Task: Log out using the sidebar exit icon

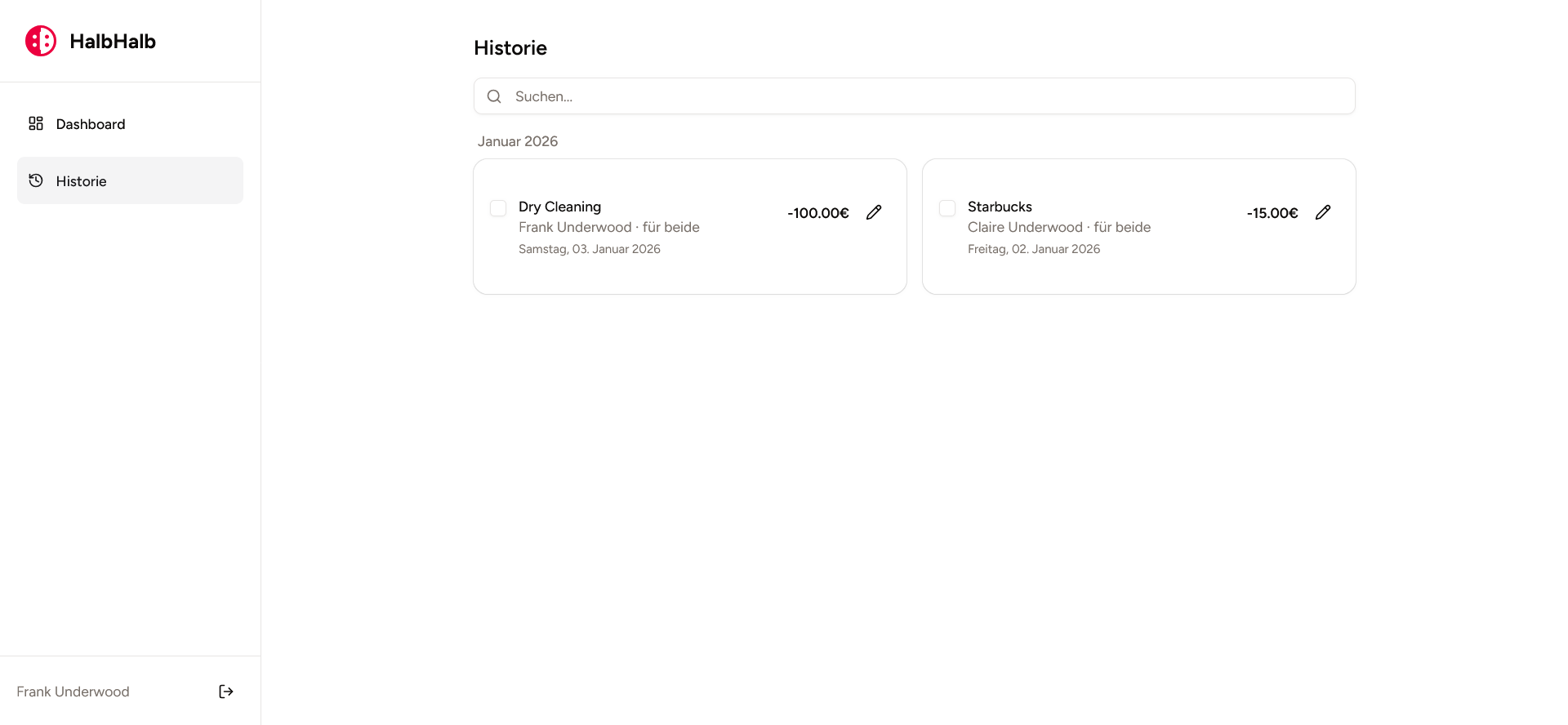Action: tap(226, 692)
